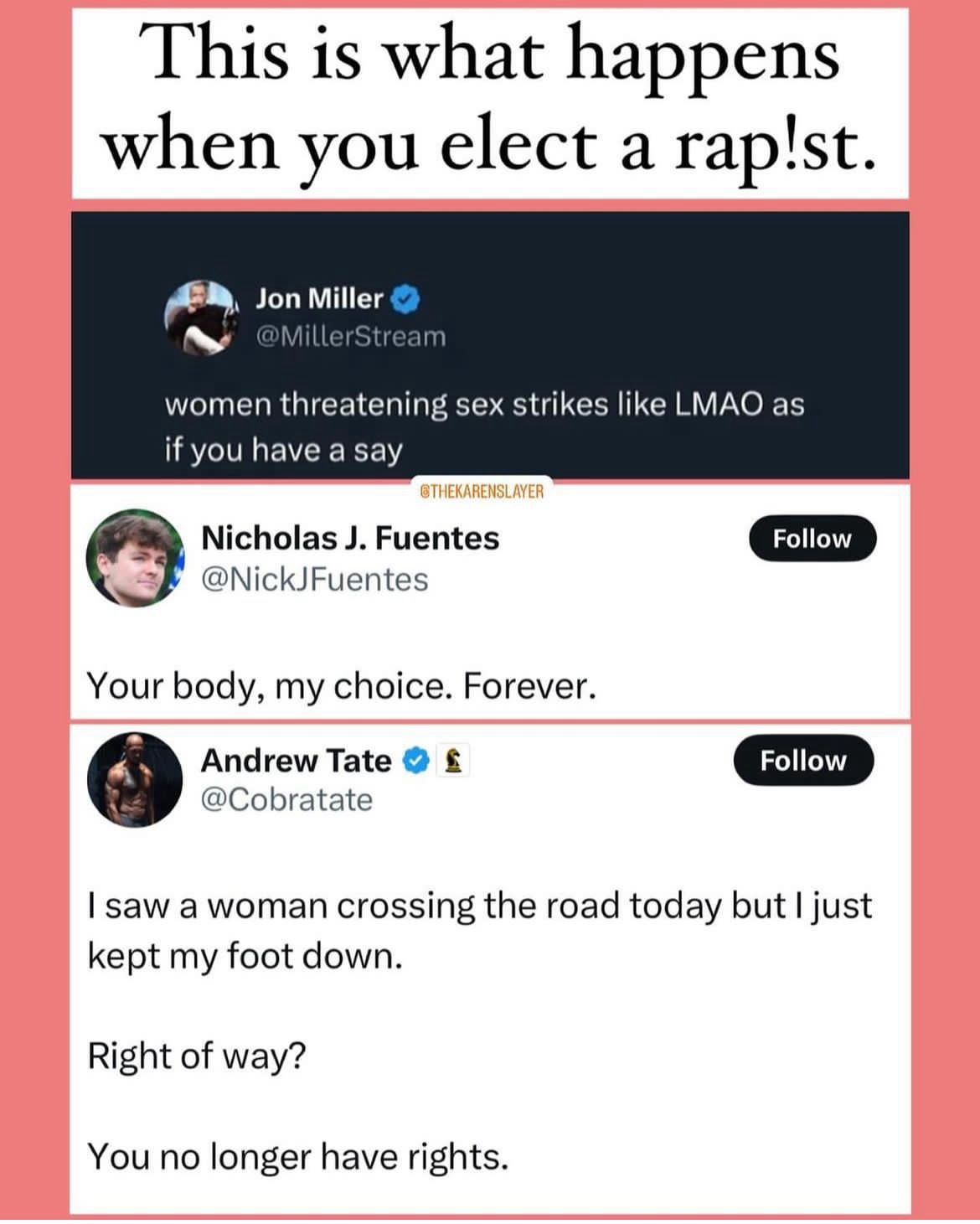Visit the @NickJFuentes handle

coord(315,580)
